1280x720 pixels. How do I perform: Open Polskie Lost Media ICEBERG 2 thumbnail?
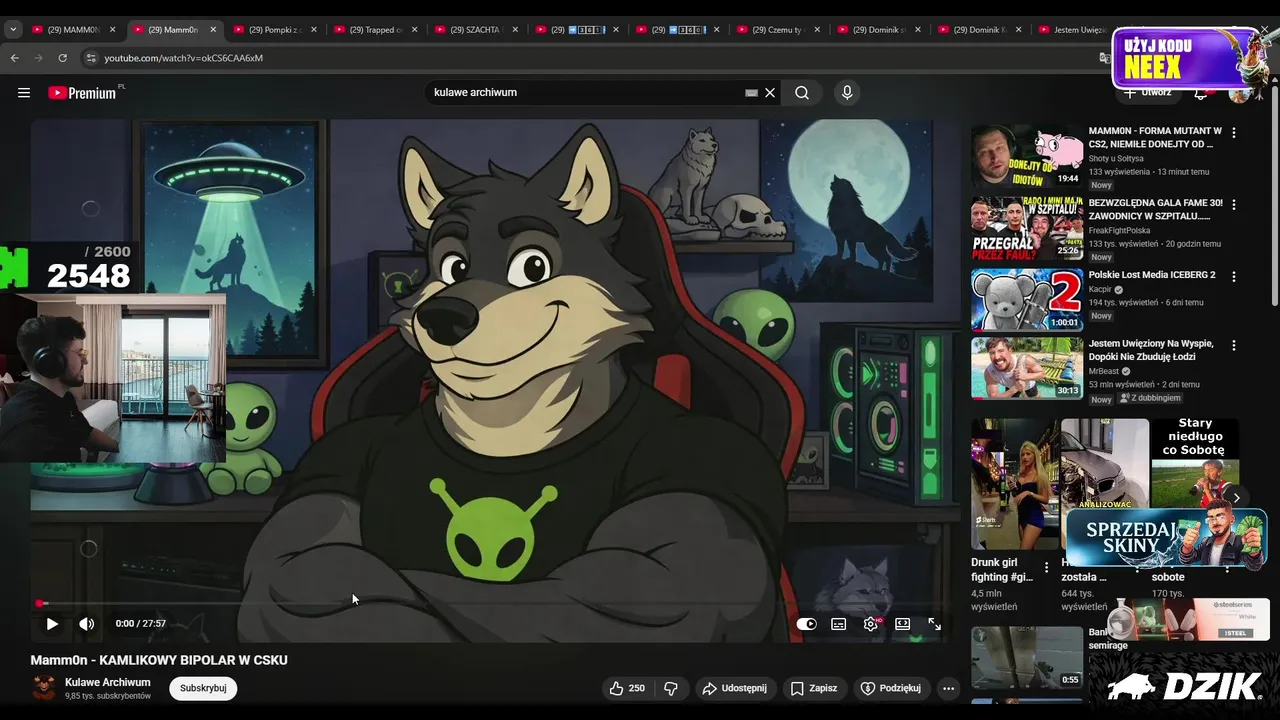tap(1027, 299)
